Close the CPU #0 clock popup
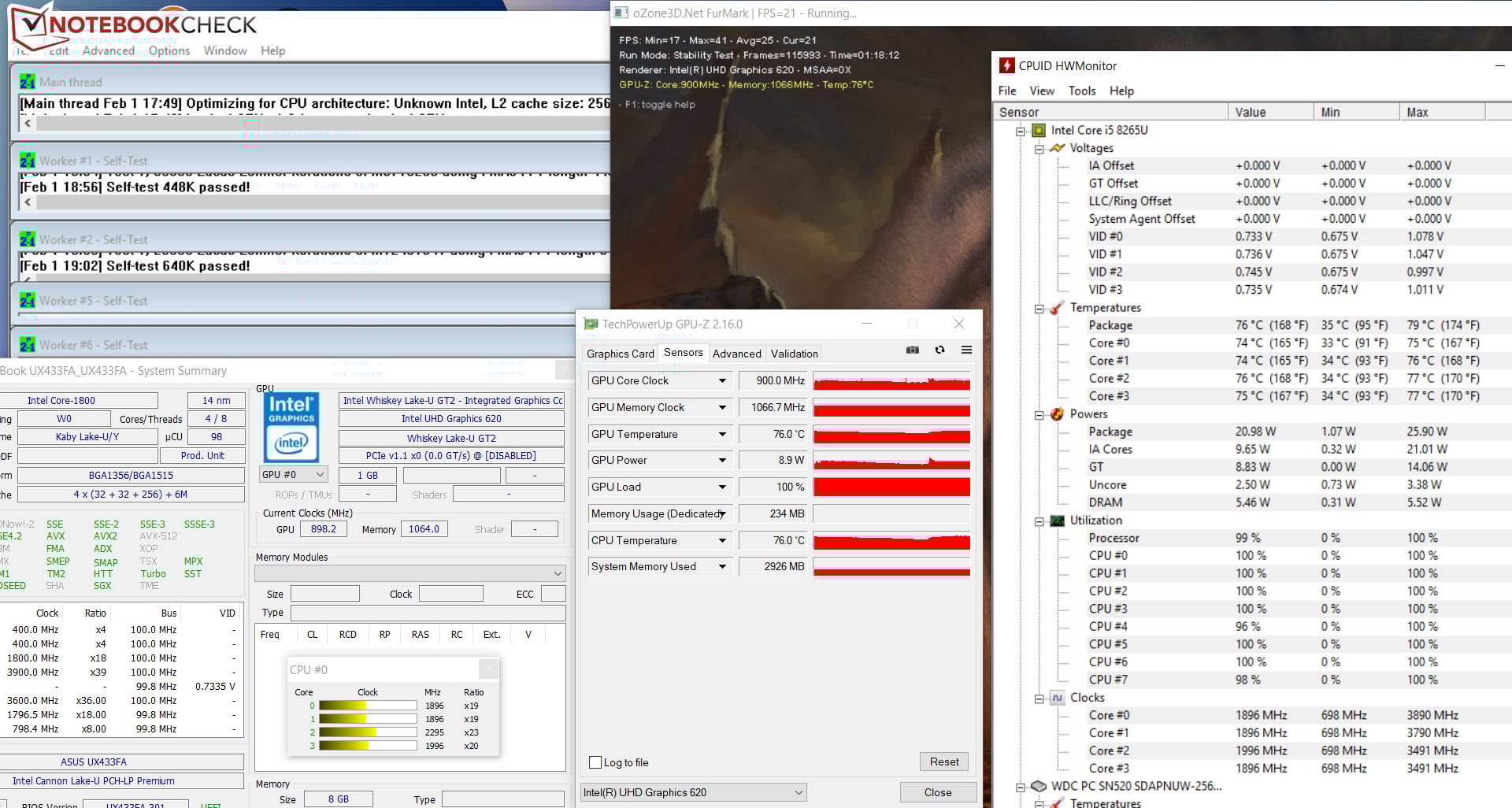Image resolution: width=1512 pixels, height=808 pixels. point(488,669)
